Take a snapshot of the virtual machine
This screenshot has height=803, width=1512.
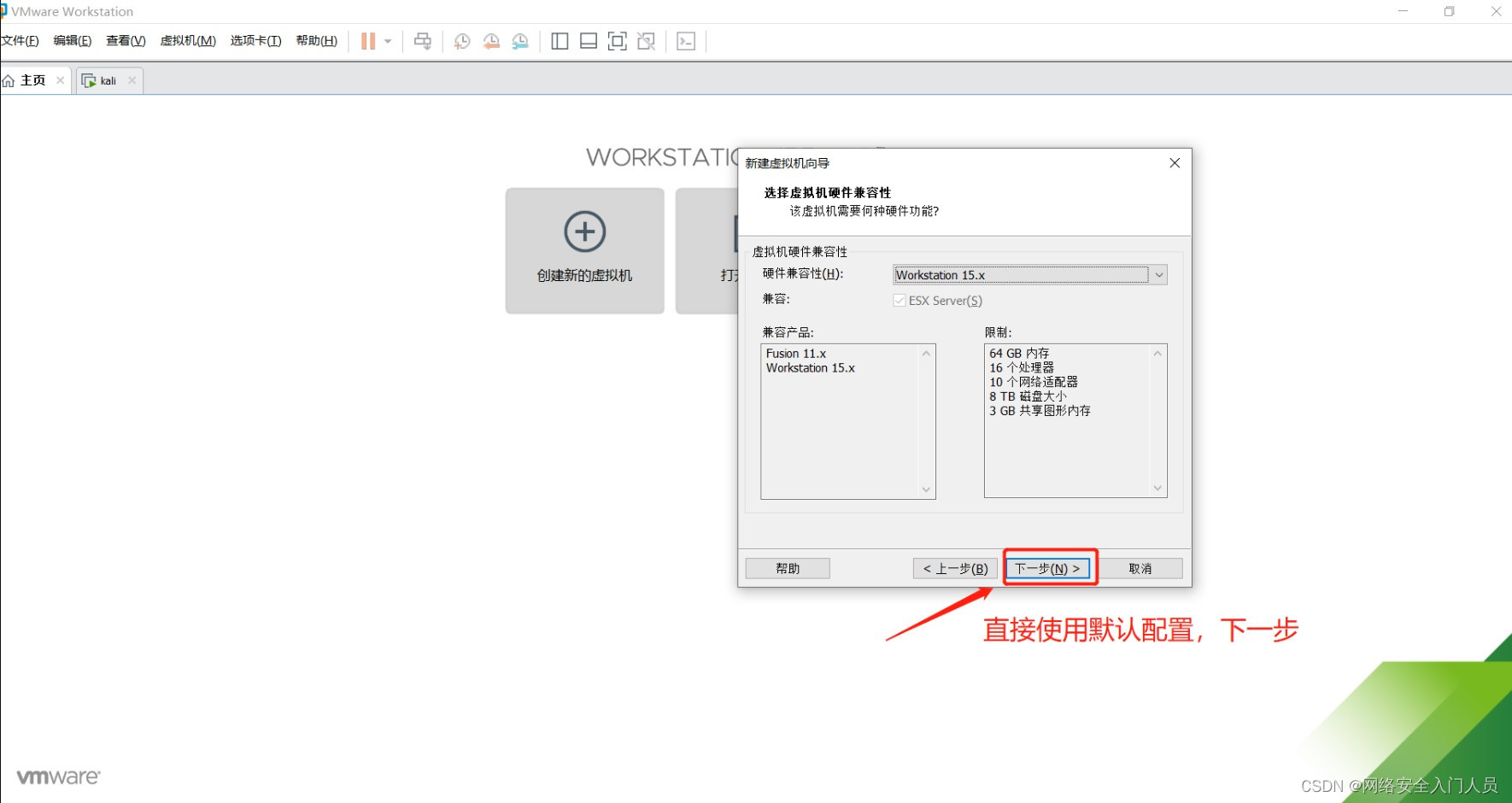click(x=462, y=40)
